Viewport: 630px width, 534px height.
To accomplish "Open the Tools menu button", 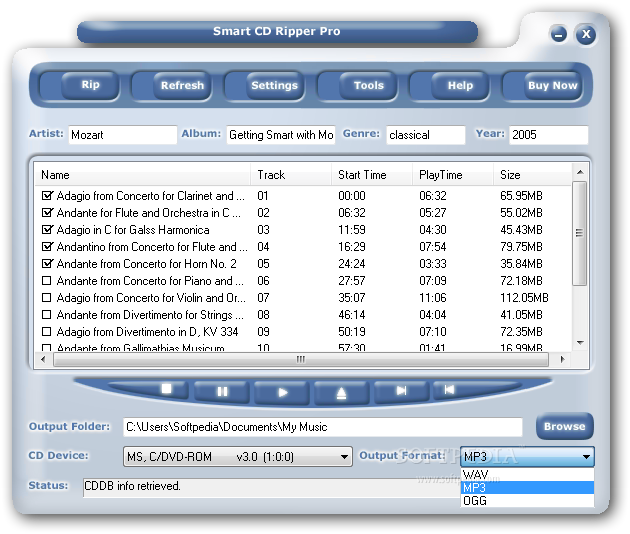I will tap(368, 86).
